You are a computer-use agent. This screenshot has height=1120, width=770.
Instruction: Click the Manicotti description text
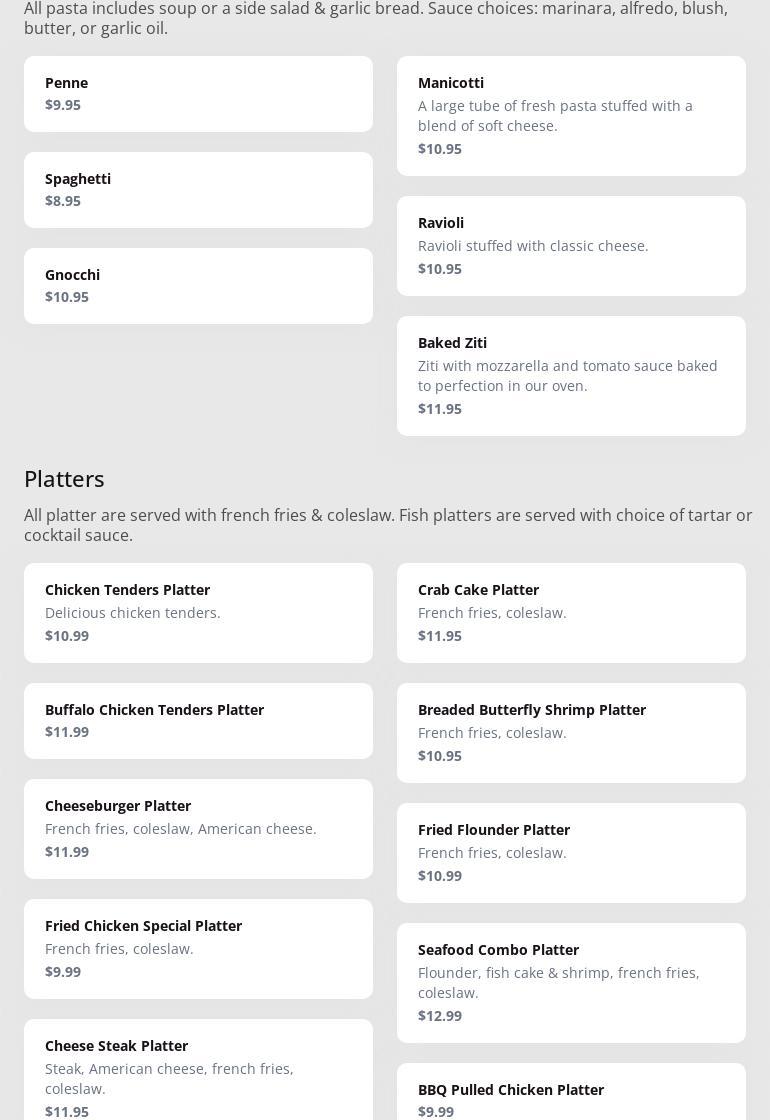pos(555,116)
